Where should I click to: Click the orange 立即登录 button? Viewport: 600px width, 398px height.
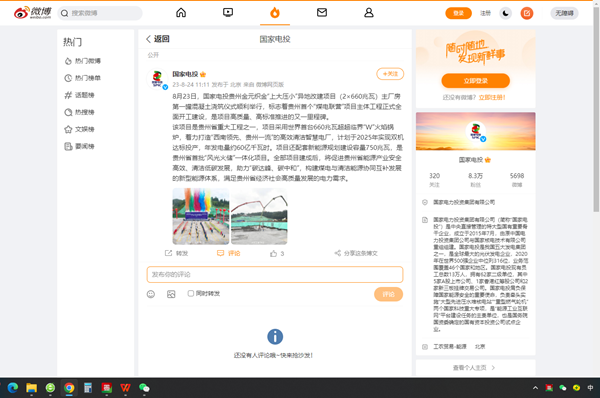click(475, 81)
